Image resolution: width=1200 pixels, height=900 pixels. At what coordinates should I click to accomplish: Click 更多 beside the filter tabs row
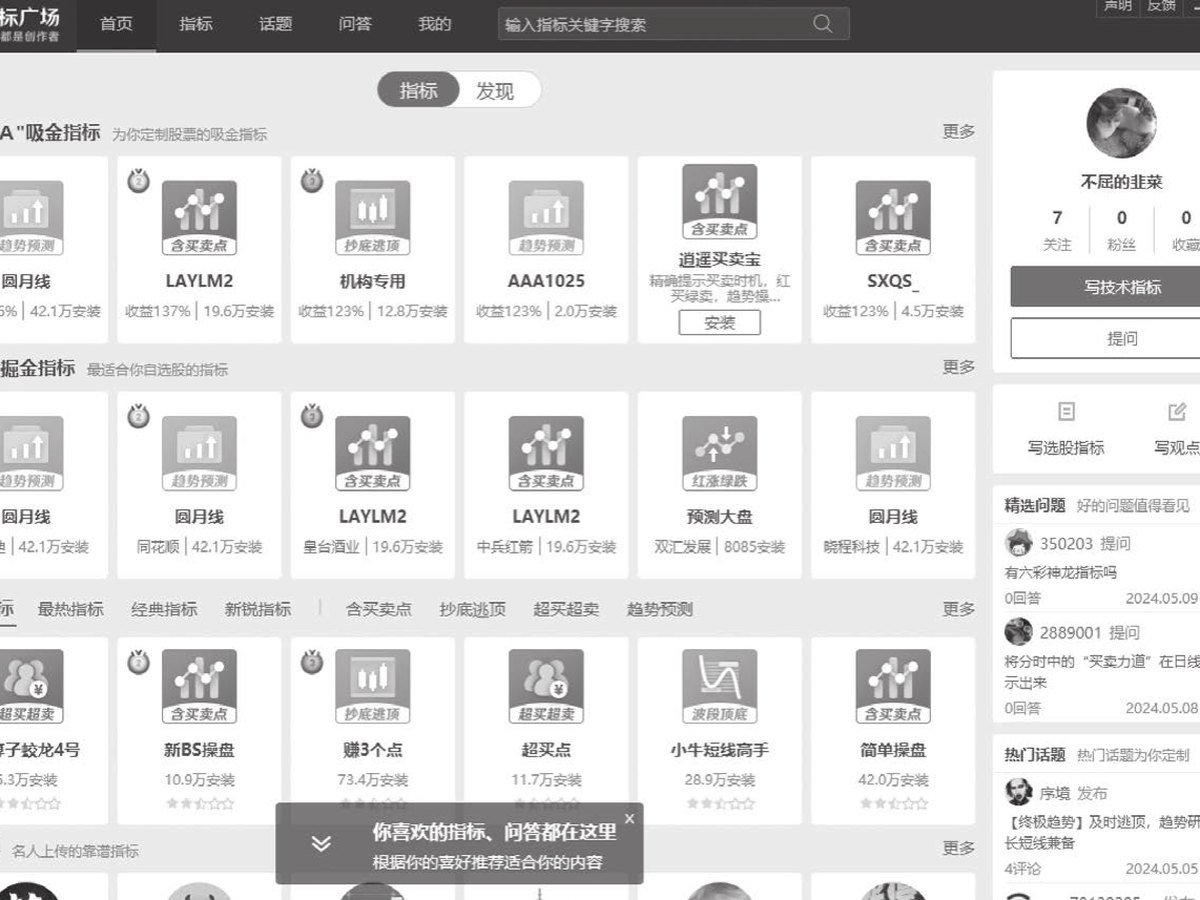(x=958, y=609)
